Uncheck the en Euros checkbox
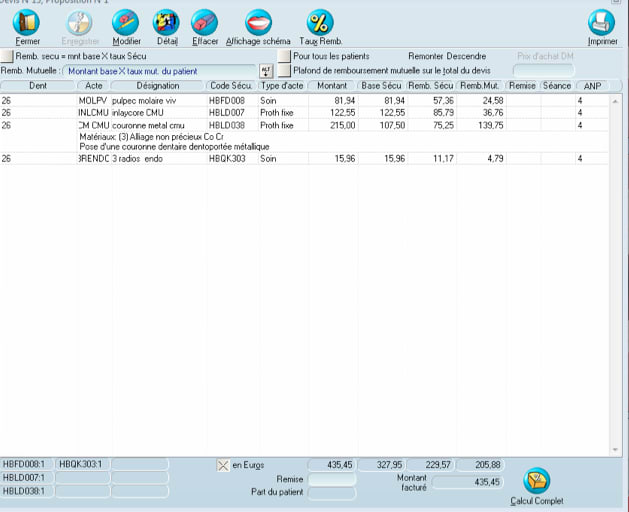 [223, 465]
